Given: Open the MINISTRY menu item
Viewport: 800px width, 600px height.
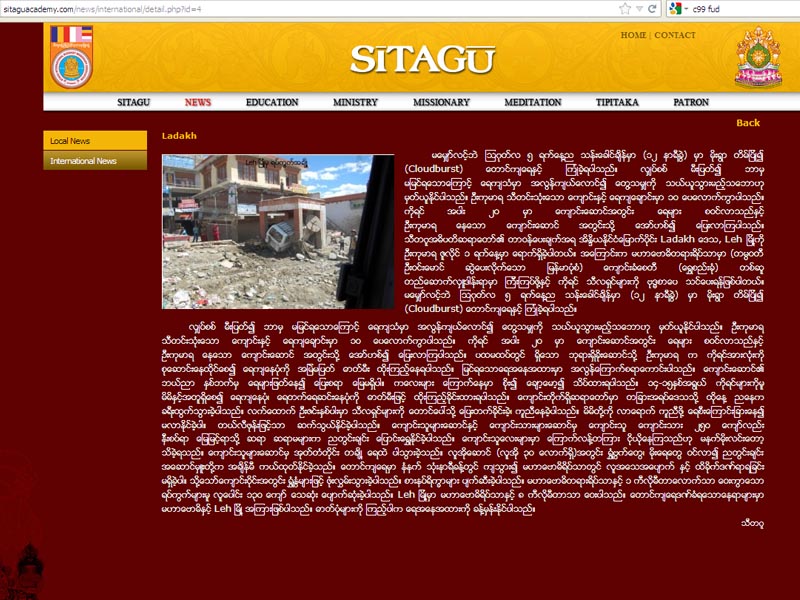Looking at the screenshot, I should pos(355,102).
